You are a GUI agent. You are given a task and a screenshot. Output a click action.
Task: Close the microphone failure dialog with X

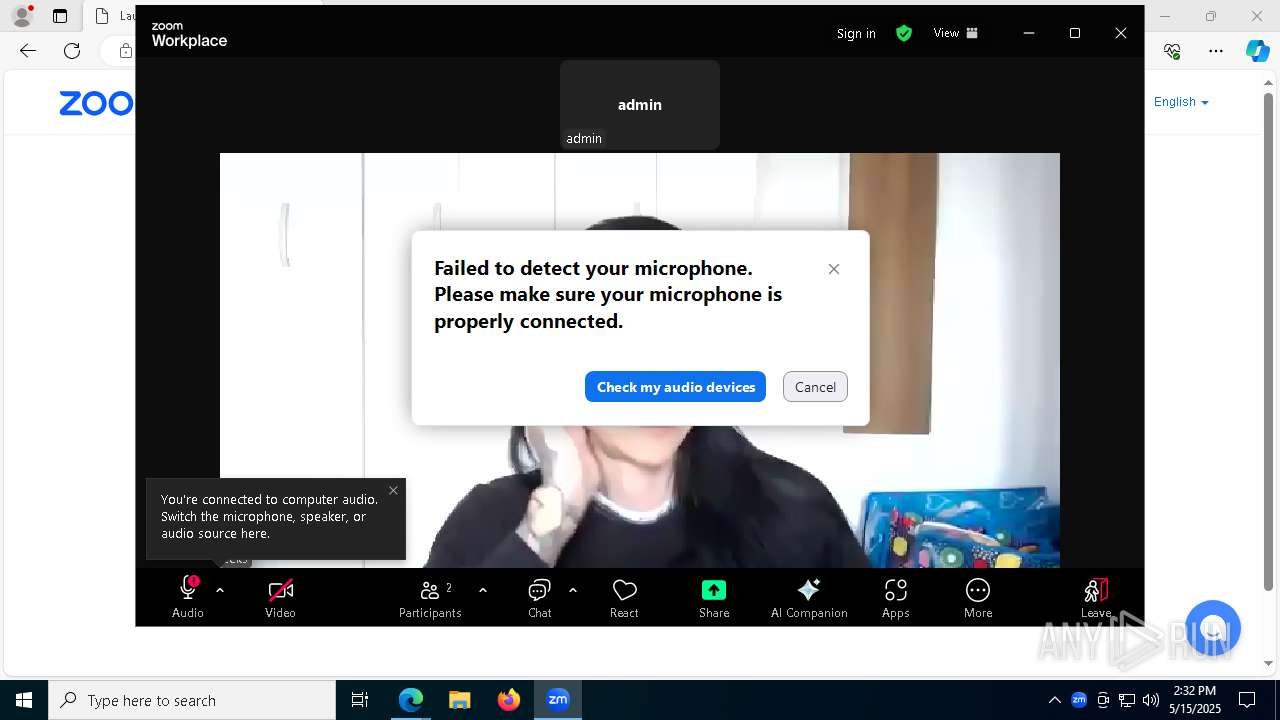click(x=834, y=269)
